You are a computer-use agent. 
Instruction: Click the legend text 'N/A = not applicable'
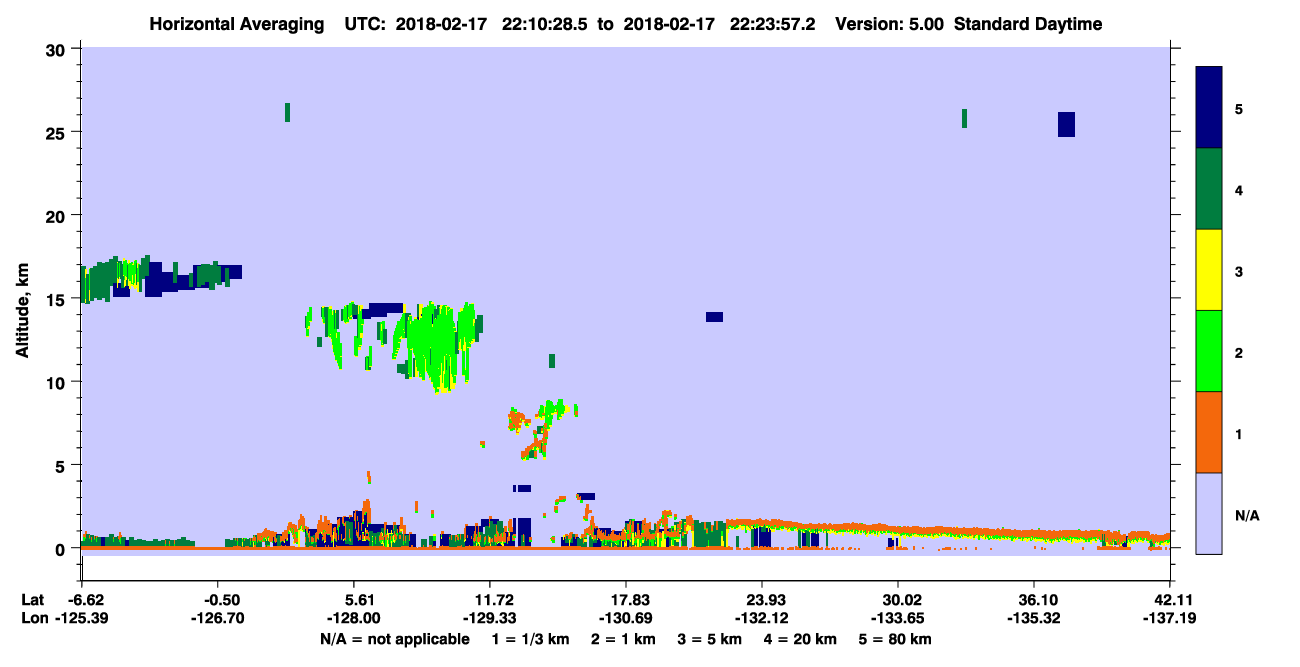coord(395,639)
